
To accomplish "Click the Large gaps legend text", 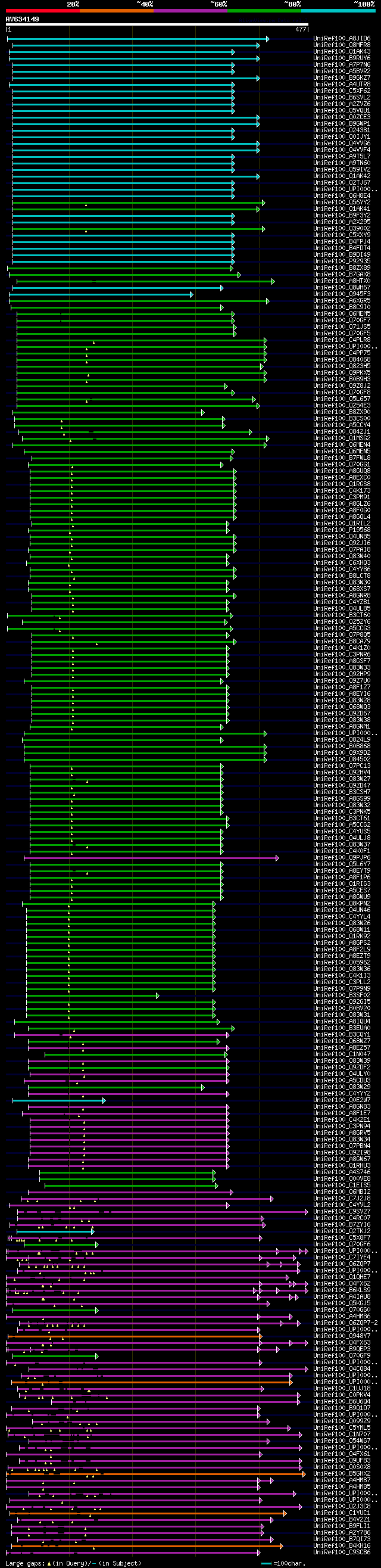I will click(x=73, y=1563).
